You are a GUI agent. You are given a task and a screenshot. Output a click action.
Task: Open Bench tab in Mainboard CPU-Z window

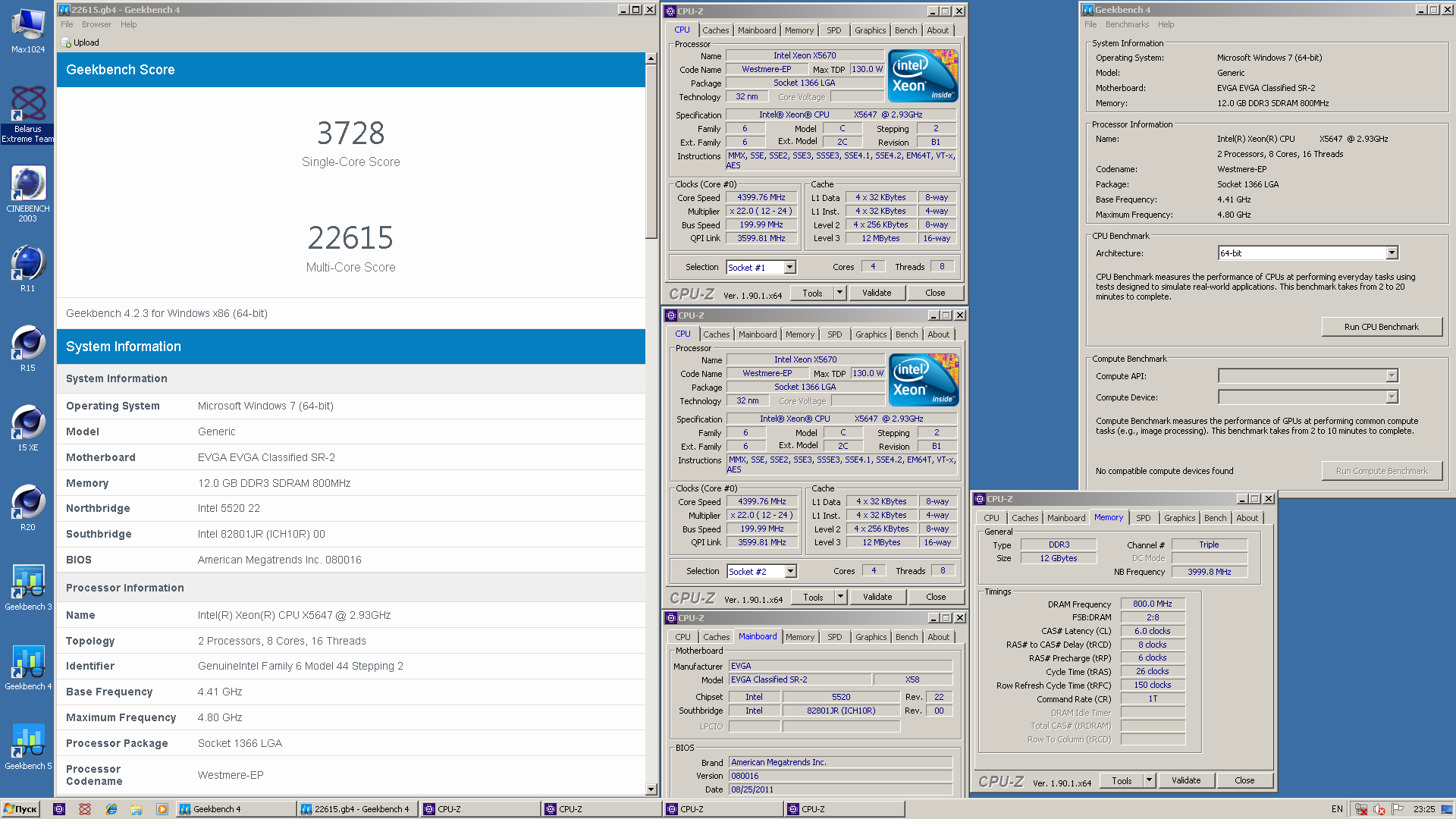pyautogui.click(x=906, y=637)
